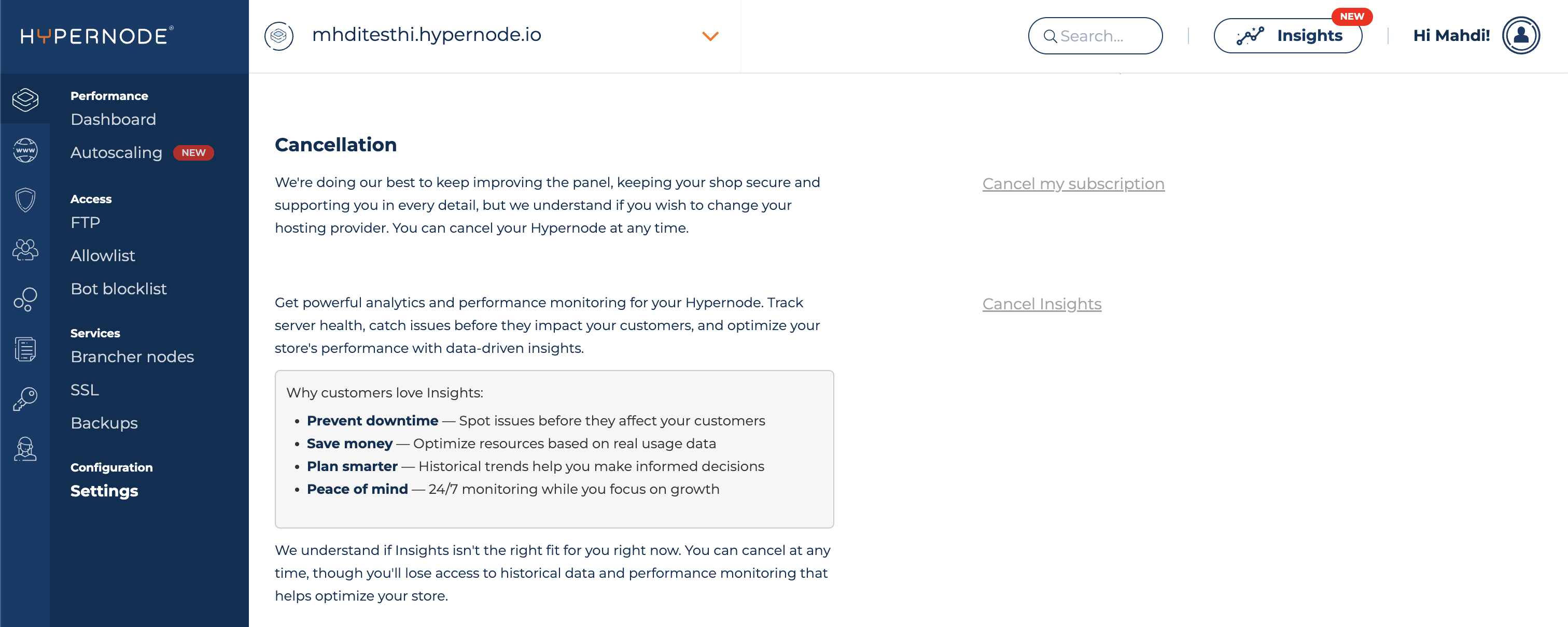Open the Domains globe icon
The width and height of the screenshot is (1568, 627).
(25, 150)
